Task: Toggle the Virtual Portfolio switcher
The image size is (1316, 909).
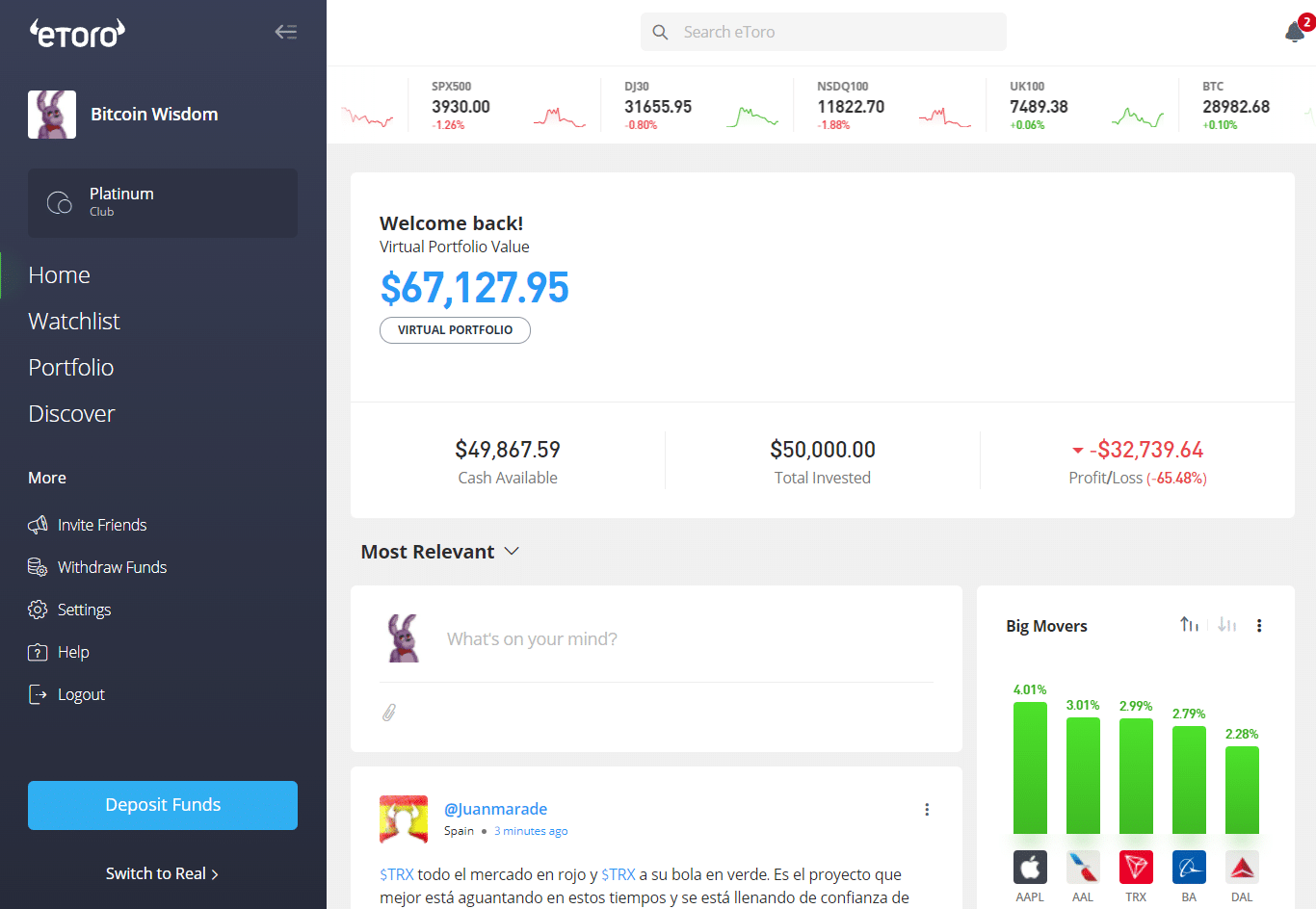Action: [x=455, y=330]
